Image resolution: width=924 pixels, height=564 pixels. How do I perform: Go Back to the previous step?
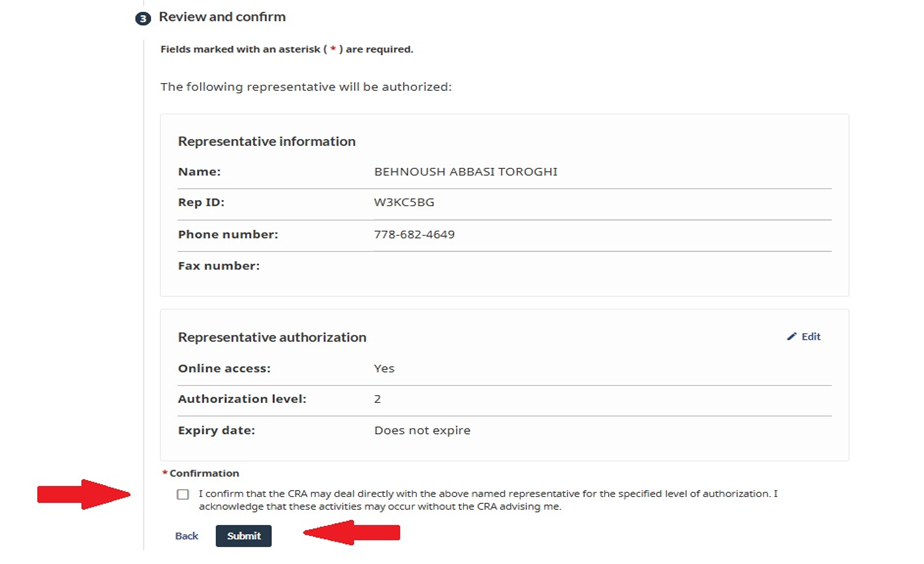tap(186, 536)
